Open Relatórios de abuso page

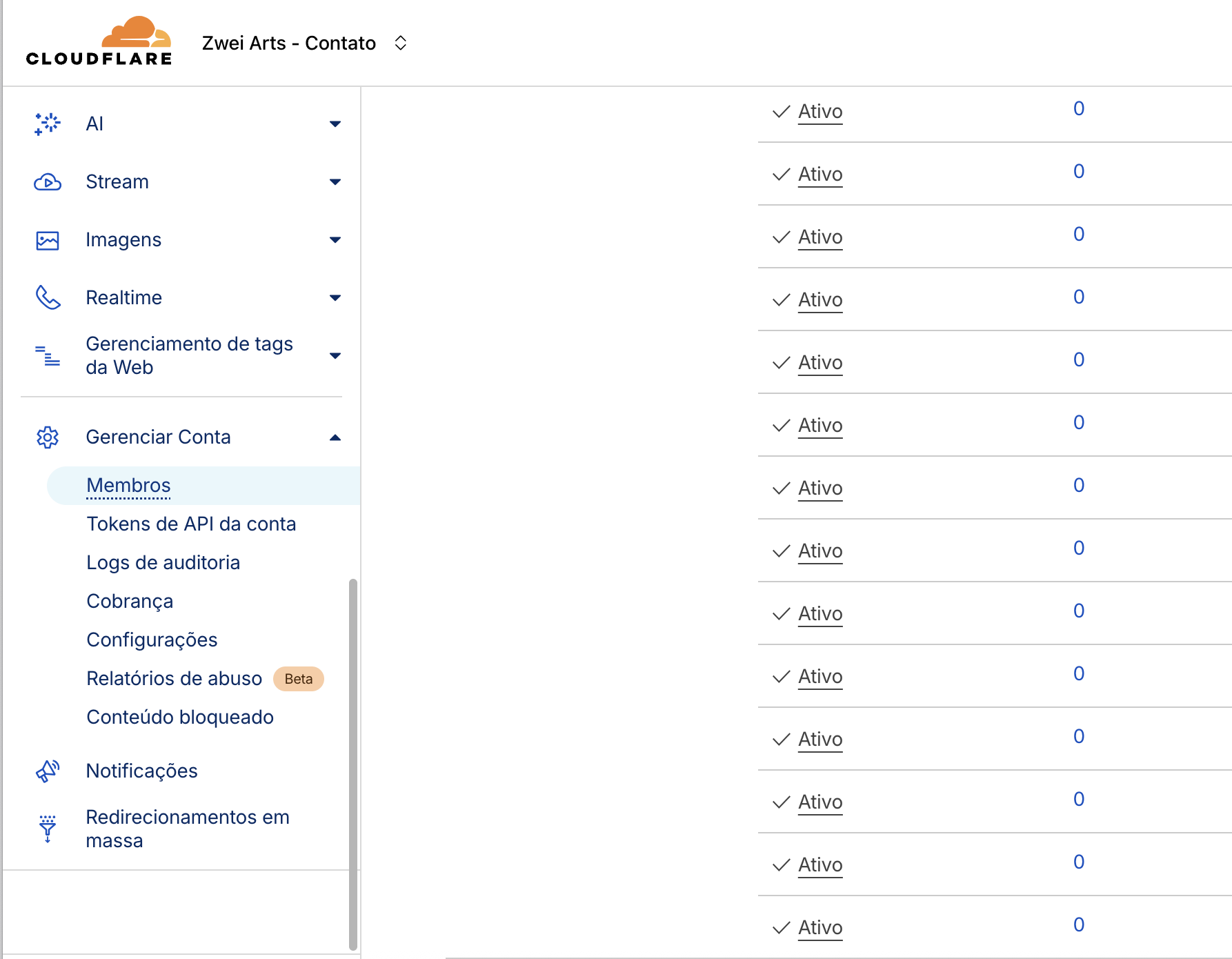(174, 679)
